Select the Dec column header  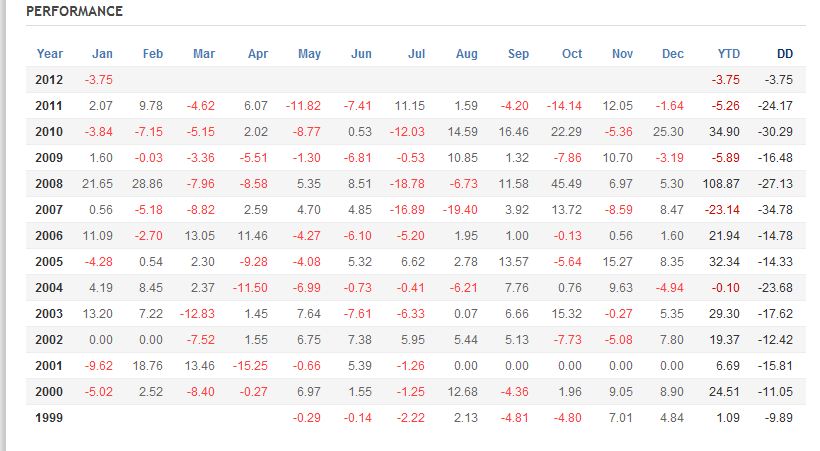pos(673,54)
